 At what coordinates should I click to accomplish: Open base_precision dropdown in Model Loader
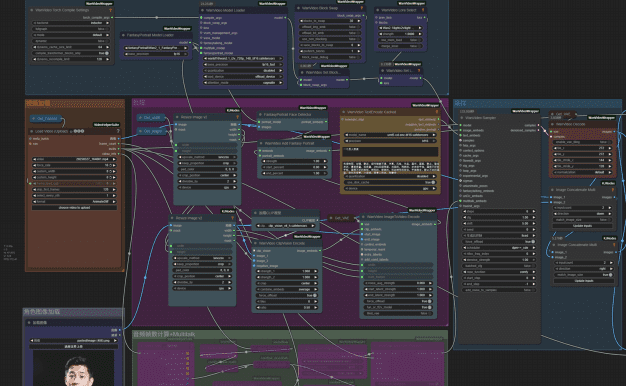click(x=243, y=65)
